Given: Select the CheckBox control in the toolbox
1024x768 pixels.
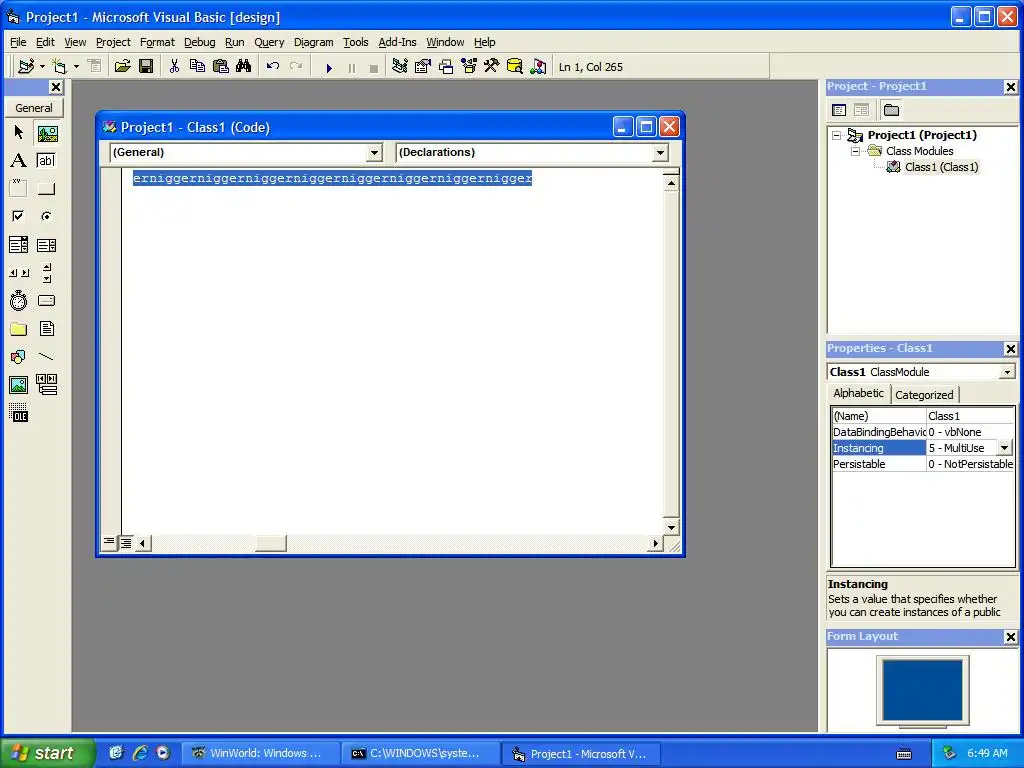Looking at the screenshot, I should 18,216.
